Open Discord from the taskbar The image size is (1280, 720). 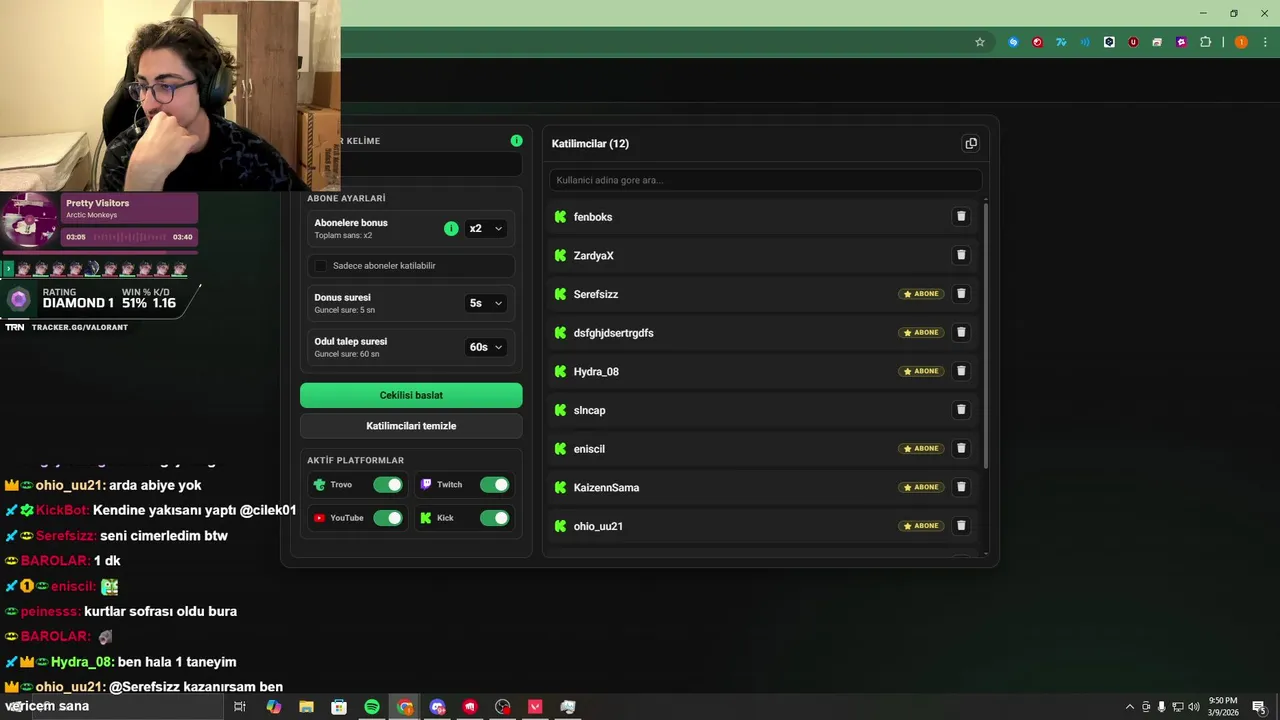pos(437,707)
